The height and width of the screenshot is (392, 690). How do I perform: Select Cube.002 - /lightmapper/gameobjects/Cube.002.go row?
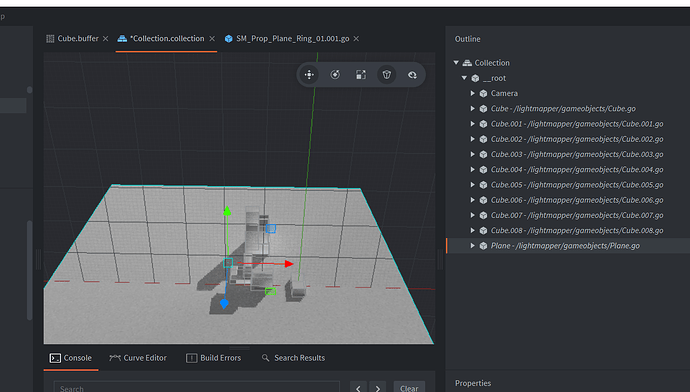[x=568, y=139]
